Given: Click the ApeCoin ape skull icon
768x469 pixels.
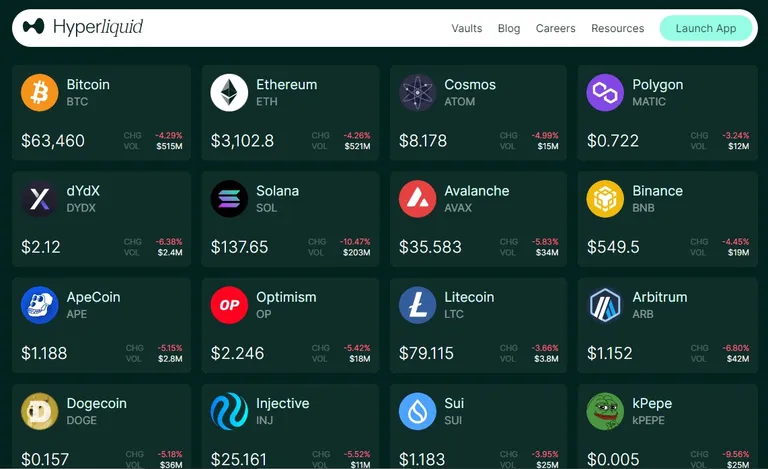Looking at the screenshot, I should [x=40, y=305].
